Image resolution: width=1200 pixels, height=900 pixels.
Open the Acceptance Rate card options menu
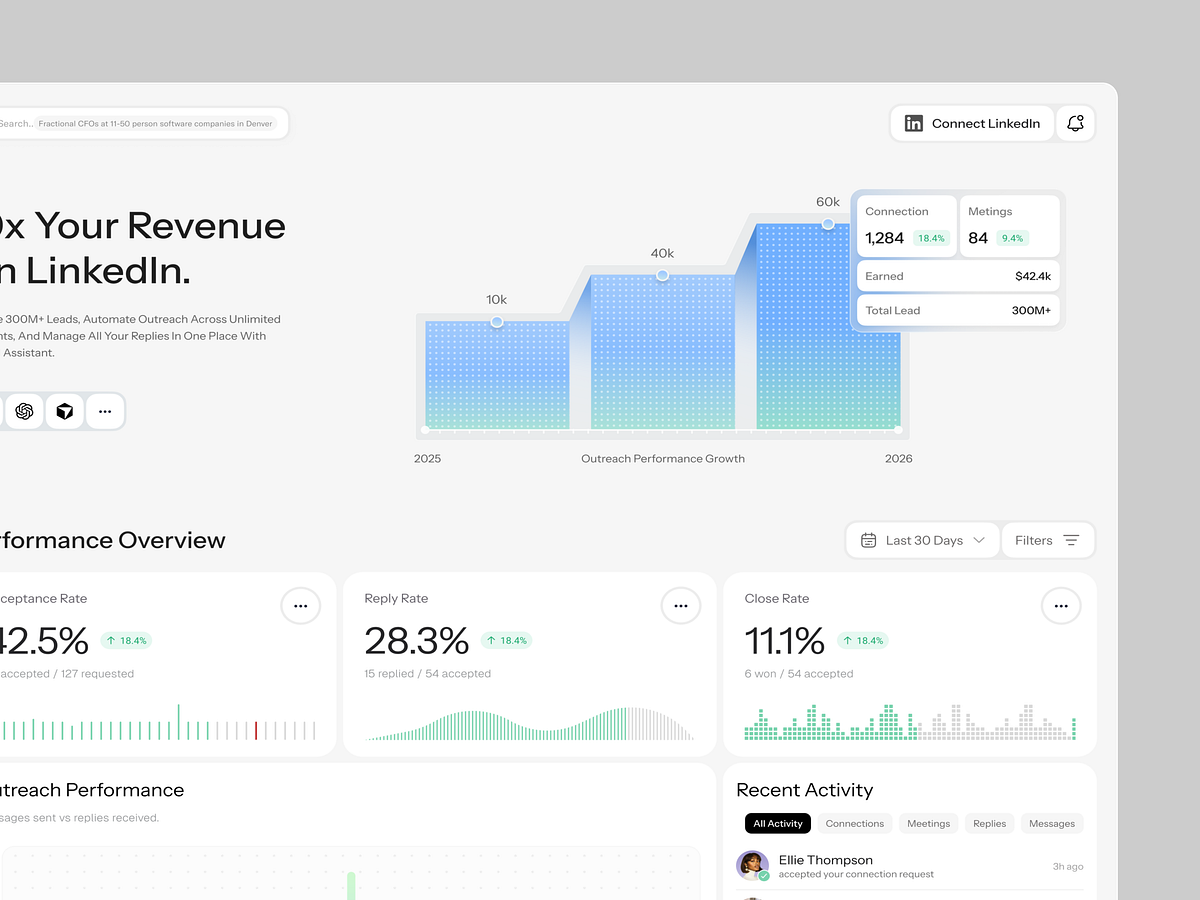[x=300, y=606]
